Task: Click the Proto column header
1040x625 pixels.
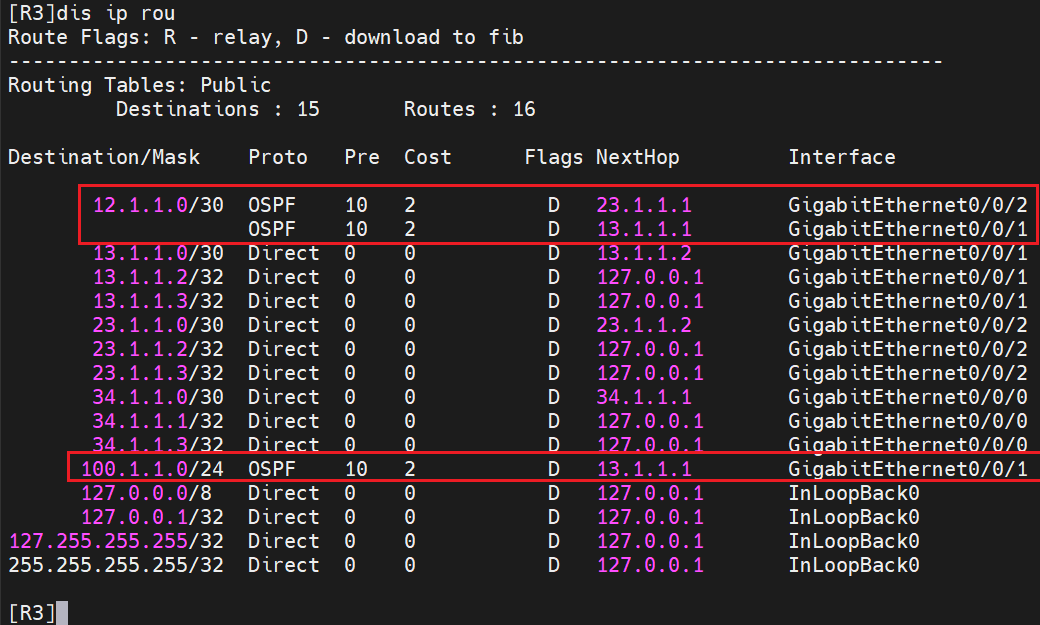Action: [x=278, y=157]
